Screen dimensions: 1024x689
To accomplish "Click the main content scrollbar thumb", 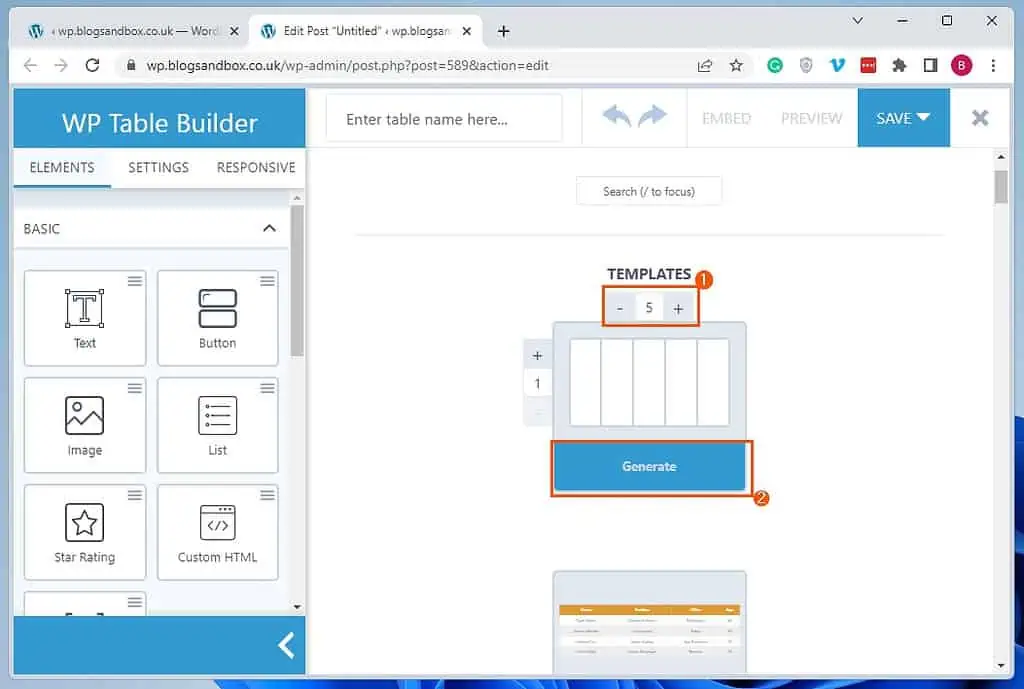I will point(1000,187).
